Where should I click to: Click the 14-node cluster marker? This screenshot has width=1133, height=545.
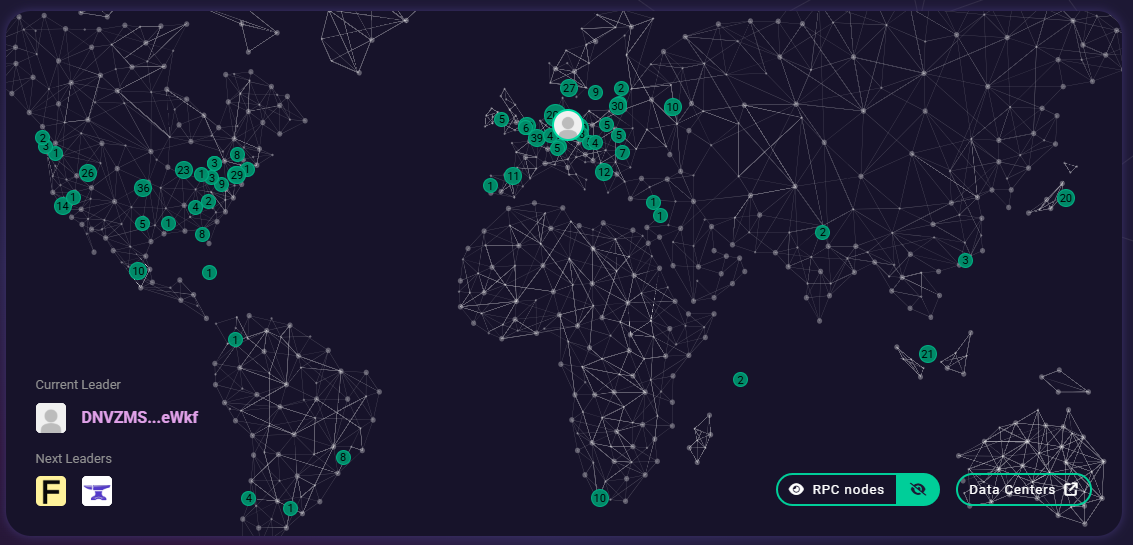[63, 206]
